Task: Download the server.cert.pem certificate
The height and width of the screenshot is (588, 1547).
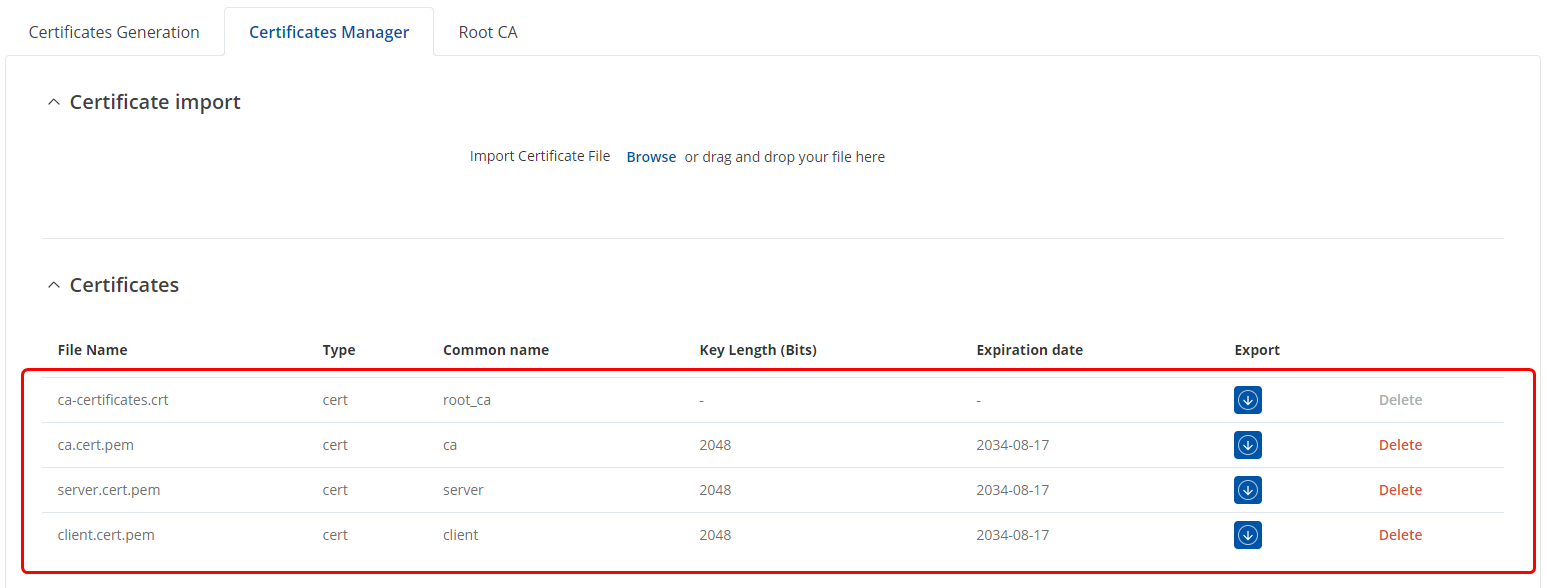Action: pos(1247,490)
